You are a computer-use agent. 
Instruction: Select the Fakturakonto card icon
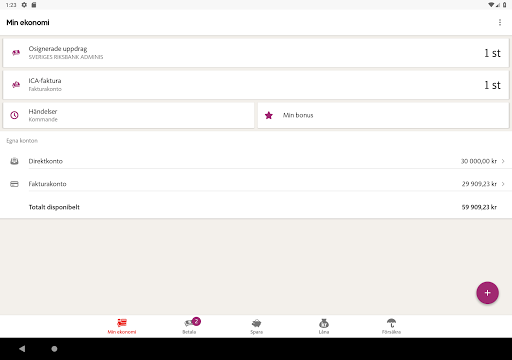(14, 184)
